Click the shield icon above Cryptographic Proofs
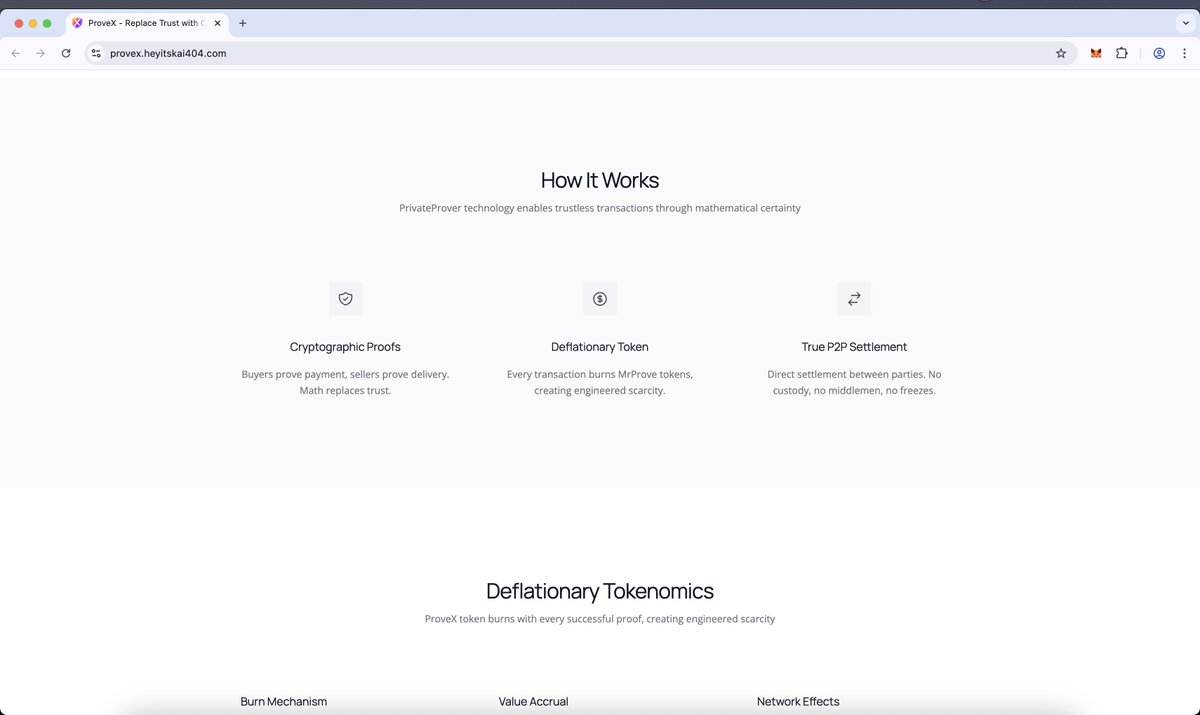Screen dimensions: 1200x715 (x=345, y=299)
